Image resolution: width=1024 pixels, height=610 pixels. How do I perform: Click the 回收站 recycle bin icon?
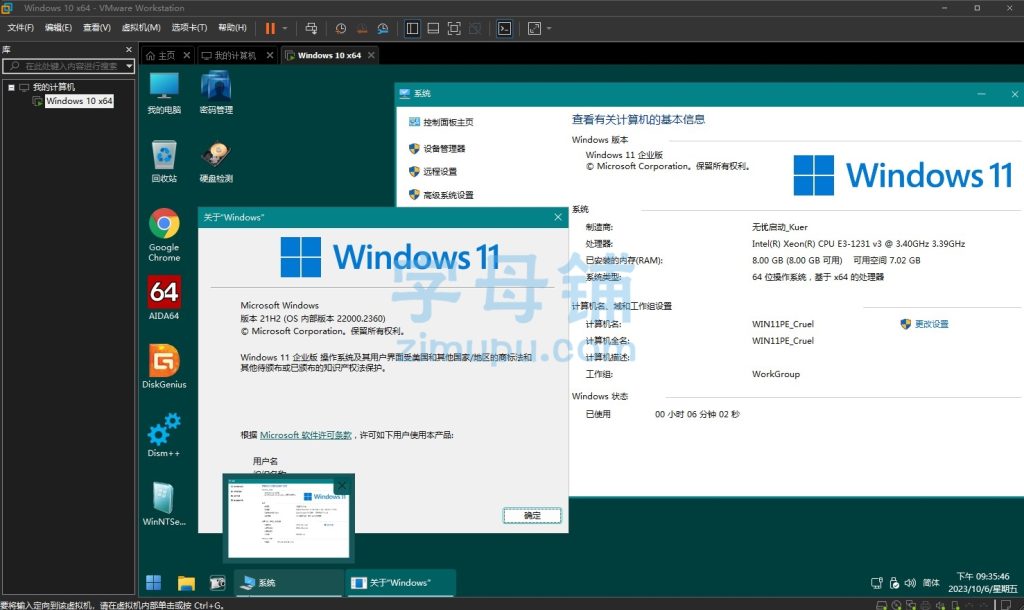coord(164,161)
